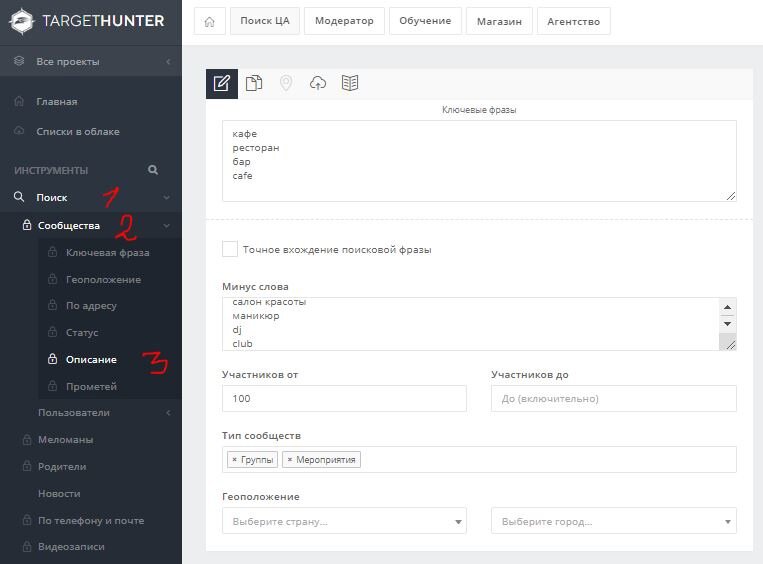Select Описание search tool
The width and height of the screenshot is (763, 564).
point(91,360)
